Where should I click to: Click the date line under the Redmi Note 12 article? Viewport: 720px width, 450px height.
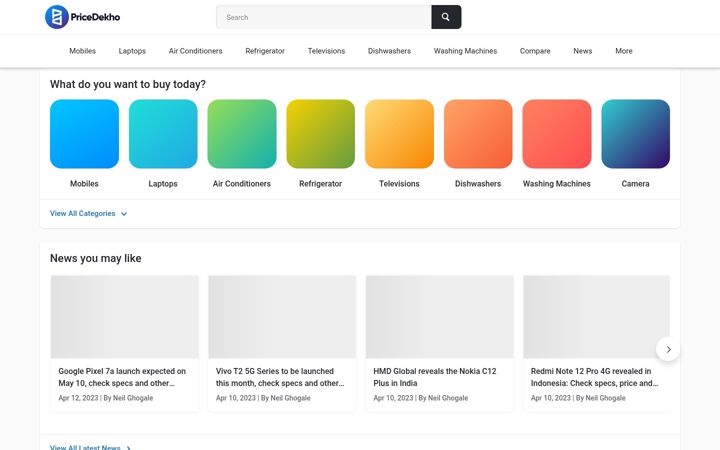(x=578, y=398)
